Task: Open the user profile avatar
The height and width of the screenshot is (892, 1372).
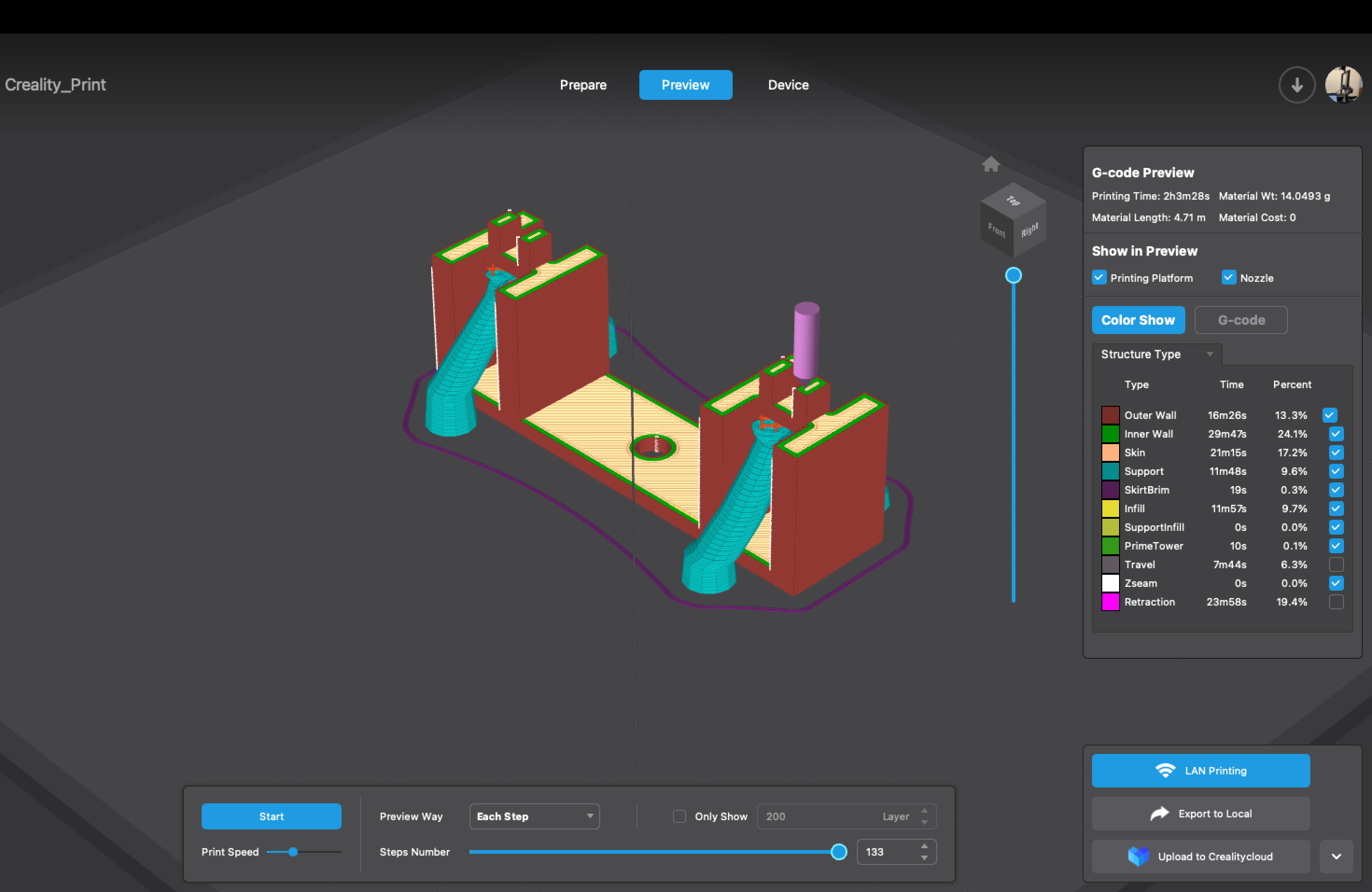Action: (x=1343, y=85)
